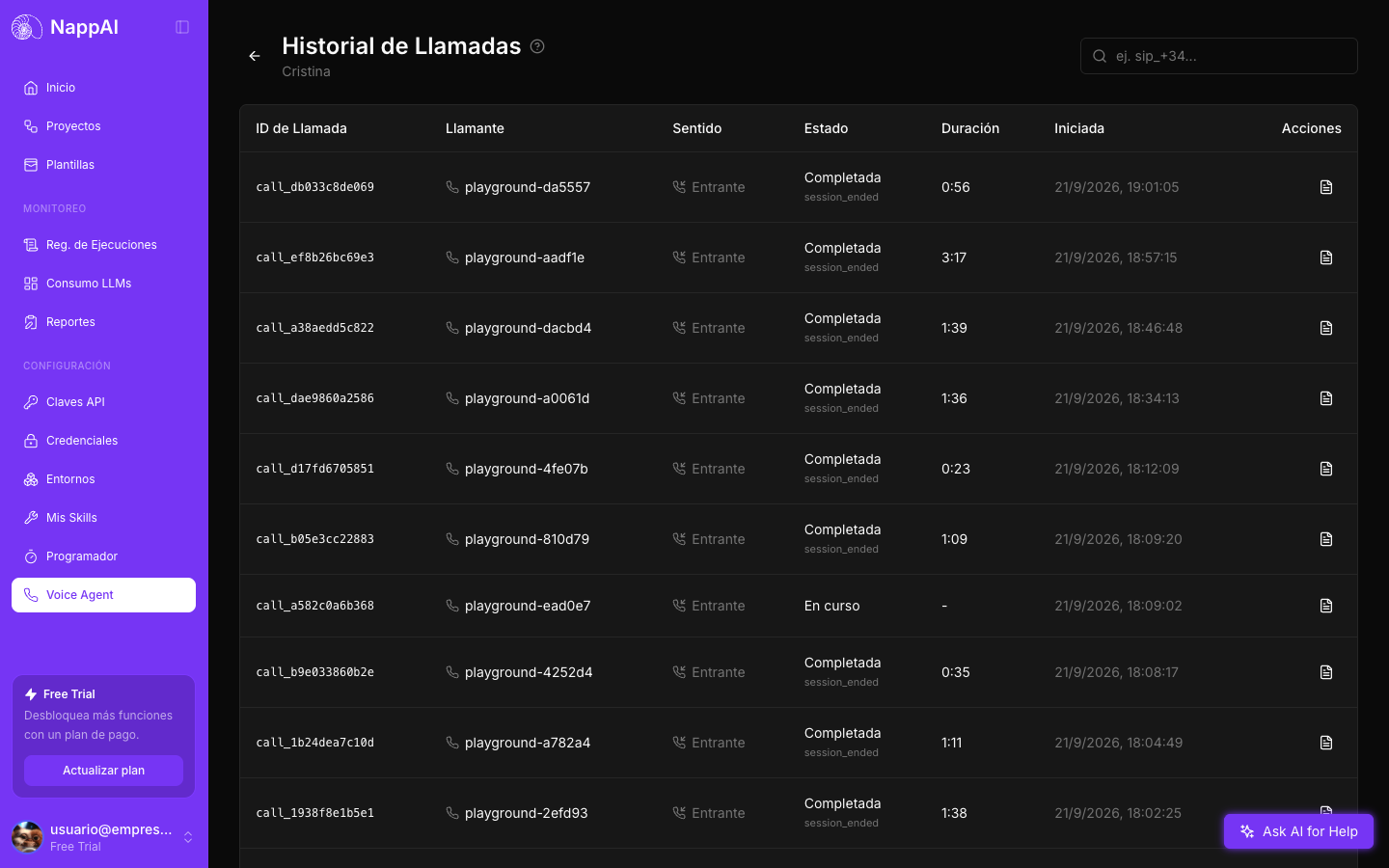Click call ID call_1b24dea7c10d
This screenshot has height=868, width=1389.
[x=314, y=743]
